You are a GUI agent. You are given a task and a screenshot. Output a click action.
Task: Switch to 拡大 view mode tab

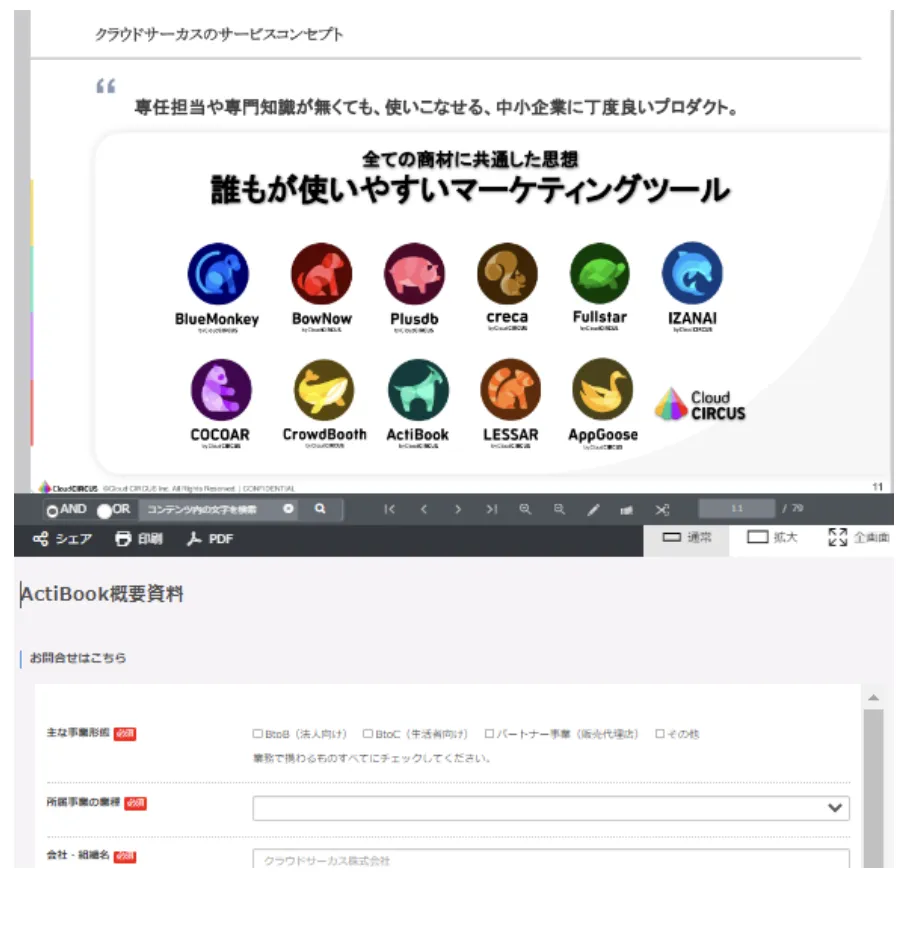(772, 538)
